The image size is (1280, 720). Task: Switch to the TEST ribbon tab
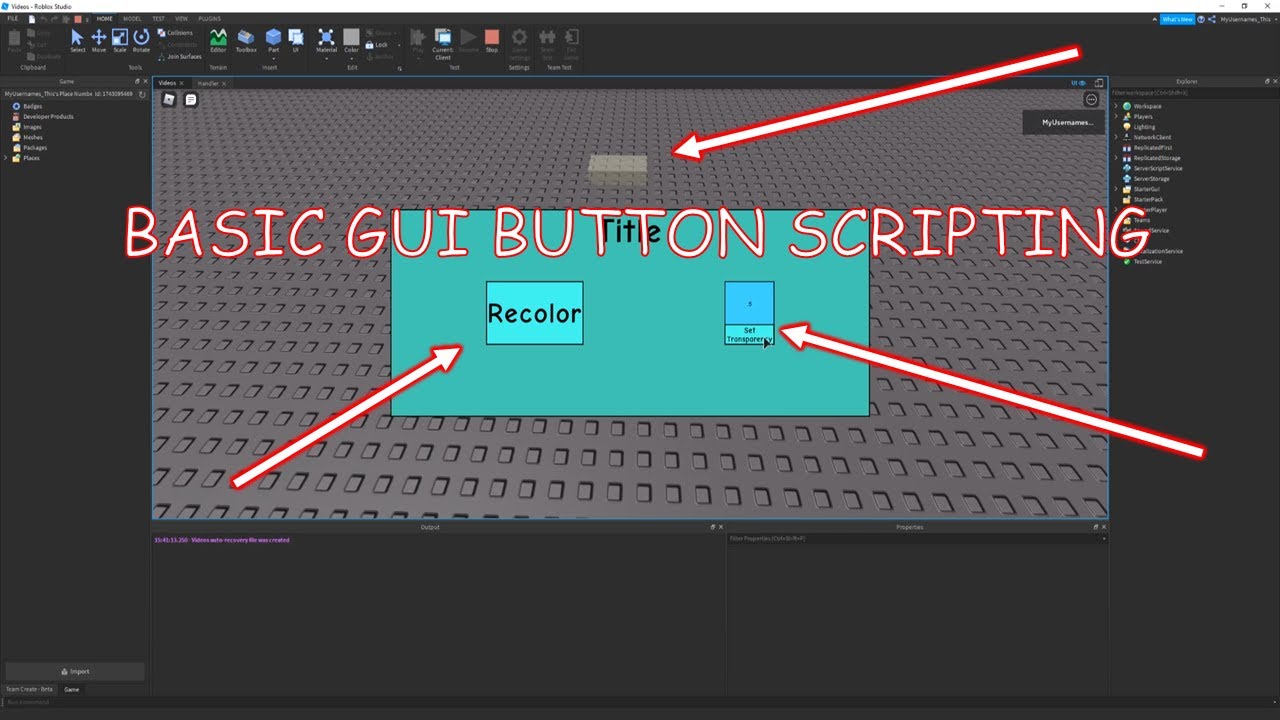pyautogui.click(x=158, y=19)
